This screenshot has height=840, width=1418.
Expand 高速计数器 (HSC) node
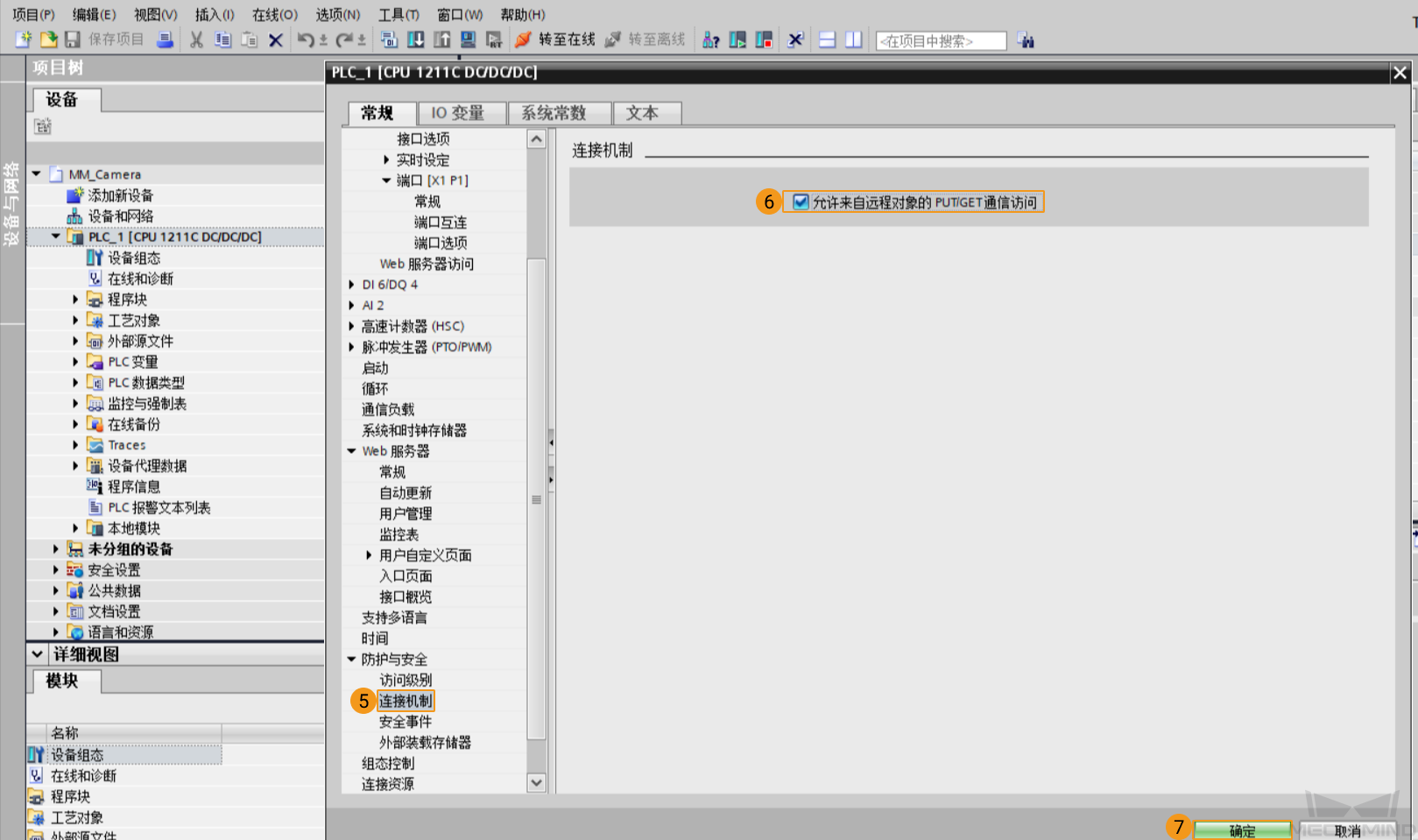coord(351,326)
